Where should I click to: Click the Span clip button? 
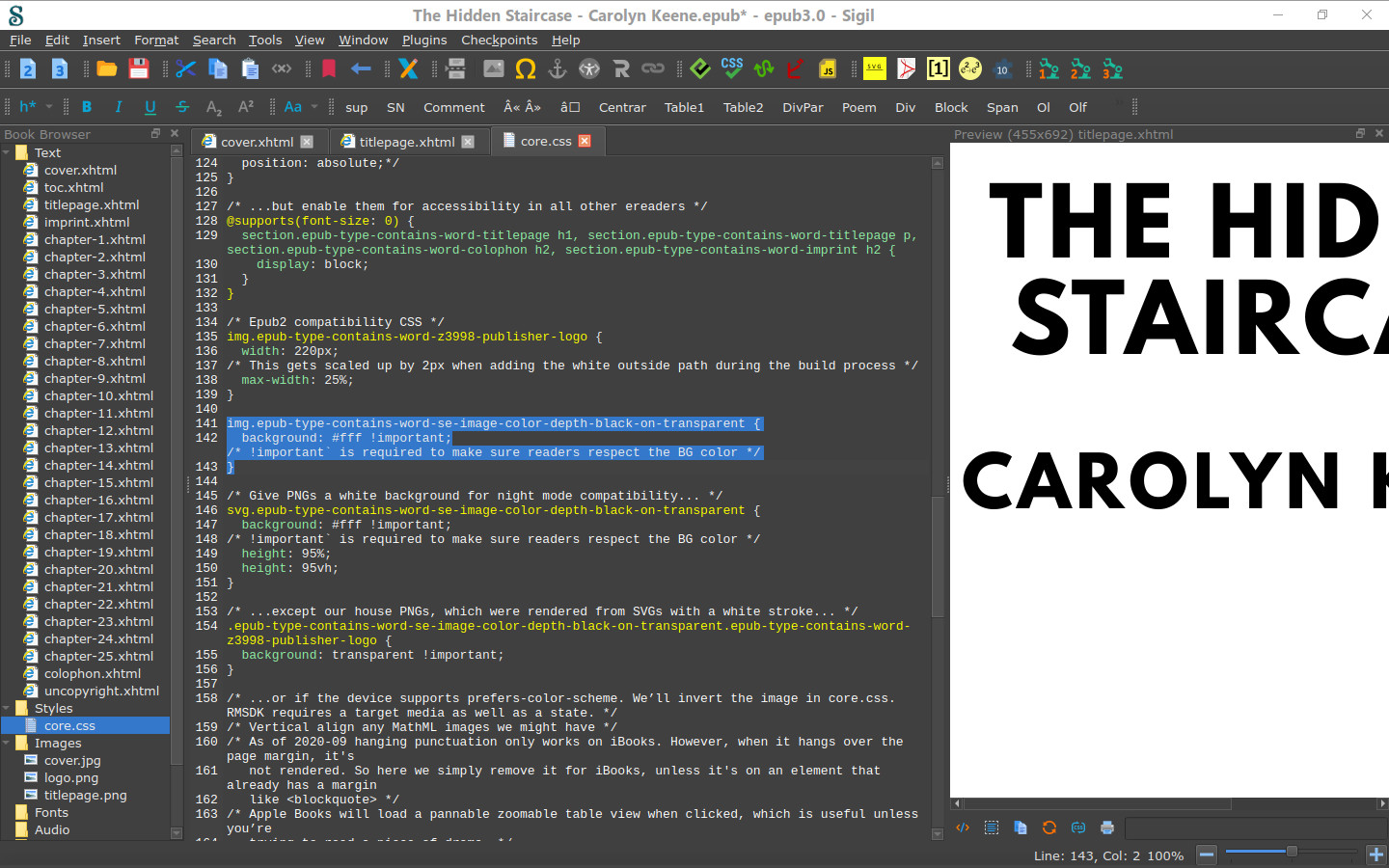[x=1002, y=107]
